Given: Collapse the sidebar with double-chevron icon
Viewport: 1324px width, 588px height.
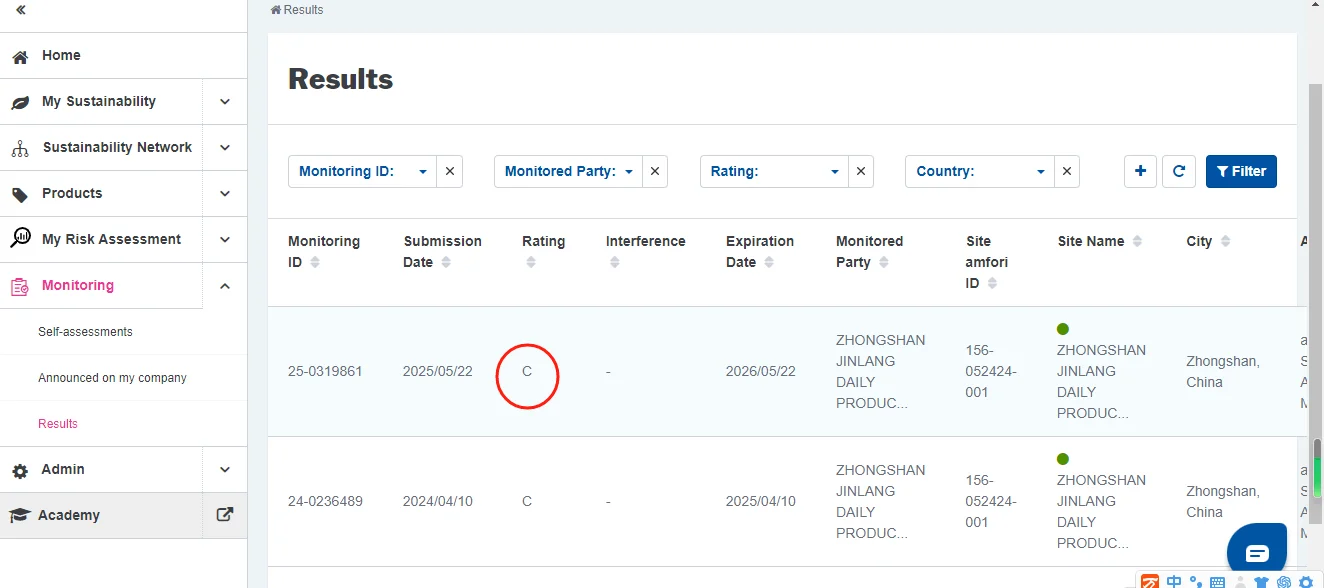Looking at the screenshot, I should pos(20,10).
